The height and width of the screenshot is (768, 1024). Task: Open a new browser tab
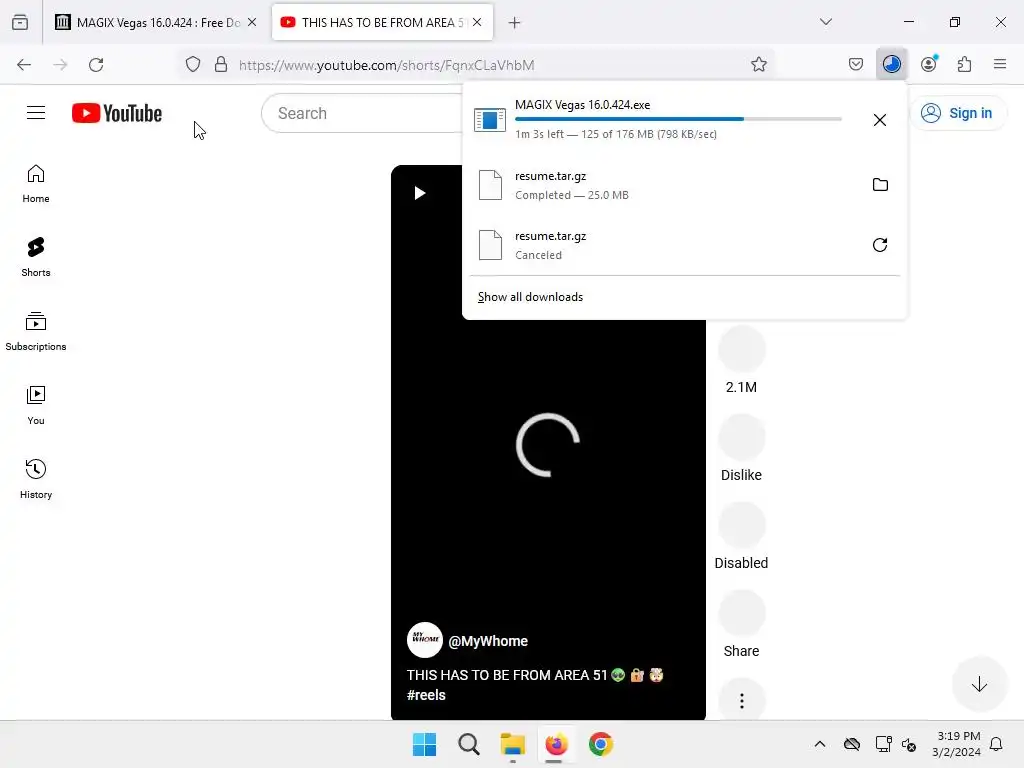pos(515,23)
